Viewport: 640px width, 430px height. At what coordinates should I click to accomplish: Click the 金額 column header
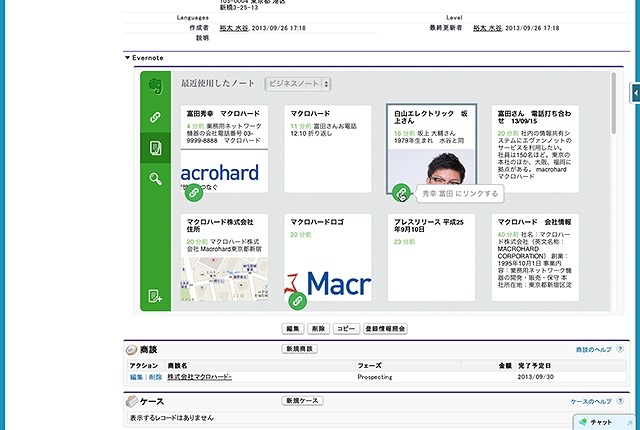505,366
